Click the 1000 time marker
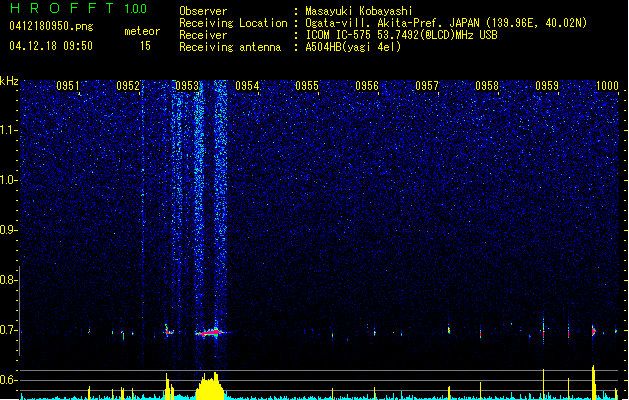The width and height of the screenshot is (629, 400). coord(607,86)
